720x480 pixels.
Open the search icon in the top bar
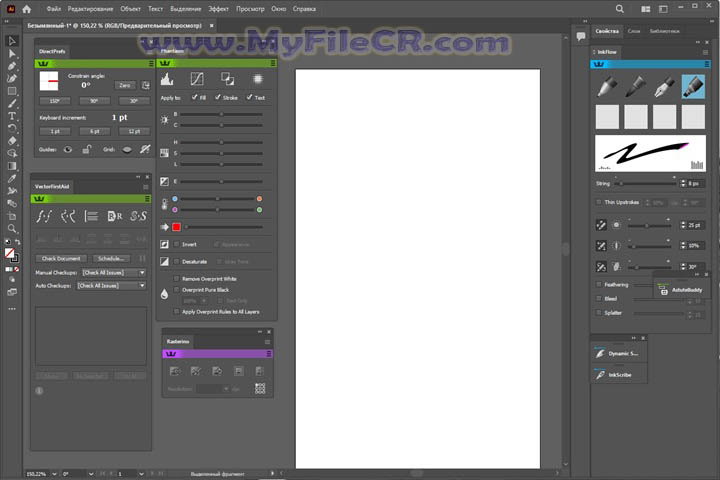pos(619,9)
